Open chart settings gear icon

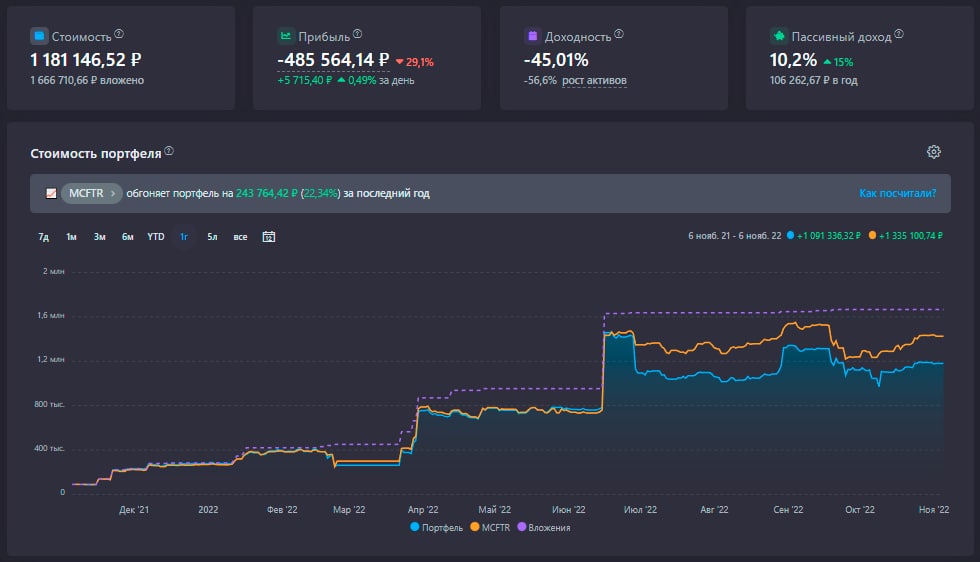coord(934,152)
